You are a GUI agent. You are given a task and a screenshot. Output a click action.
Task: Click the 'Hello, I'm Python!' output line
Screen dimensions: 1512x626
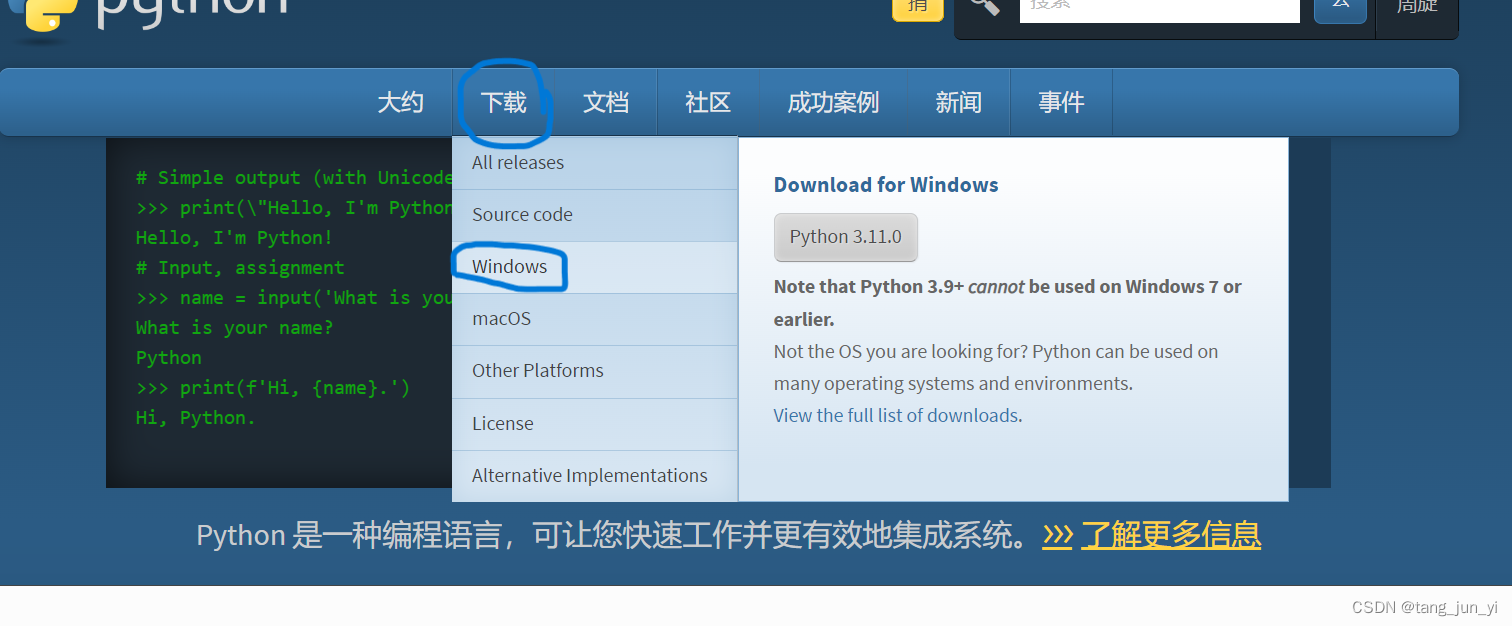click(235, 238)
